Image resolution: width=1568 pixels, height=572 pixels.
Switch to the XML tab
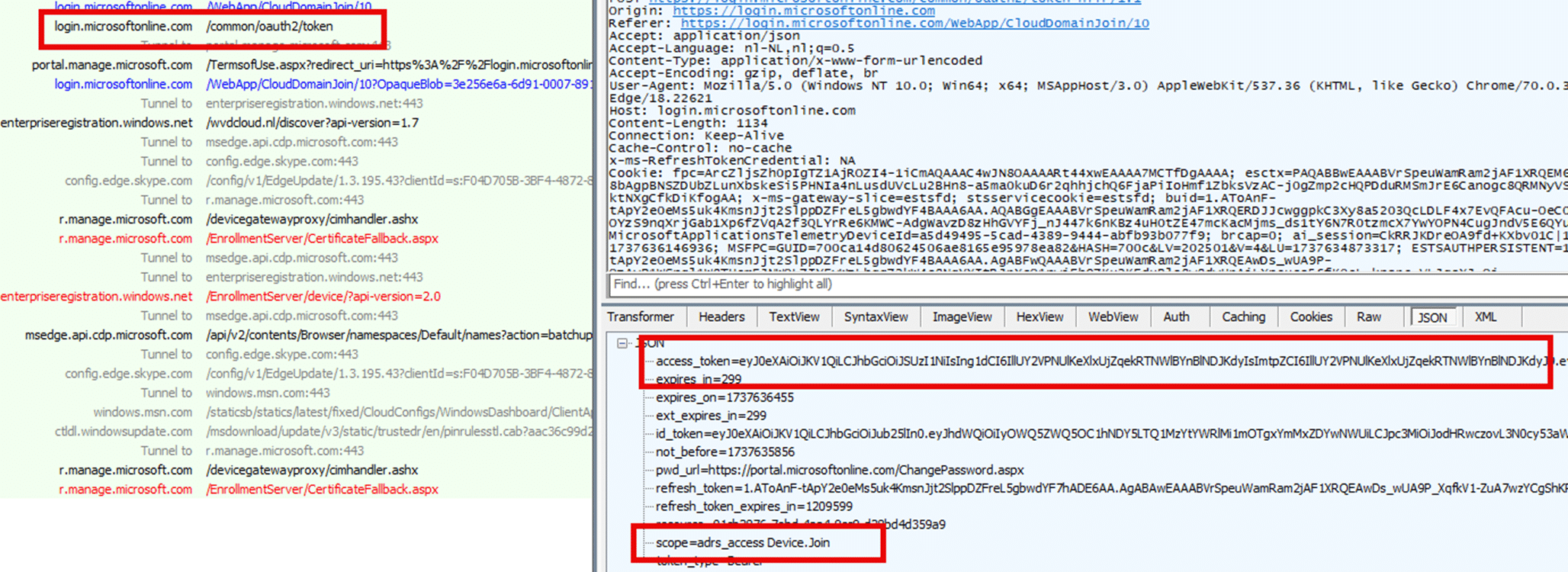1486,317
